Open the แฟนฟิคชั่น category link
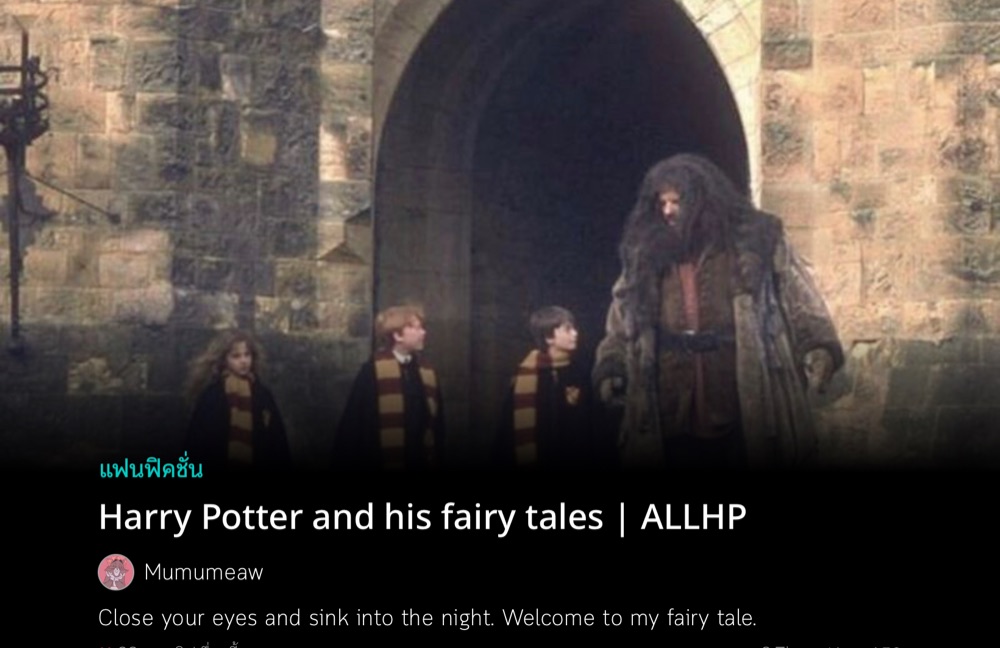This screenshot has width=1000, height=648. pos(151,469)
